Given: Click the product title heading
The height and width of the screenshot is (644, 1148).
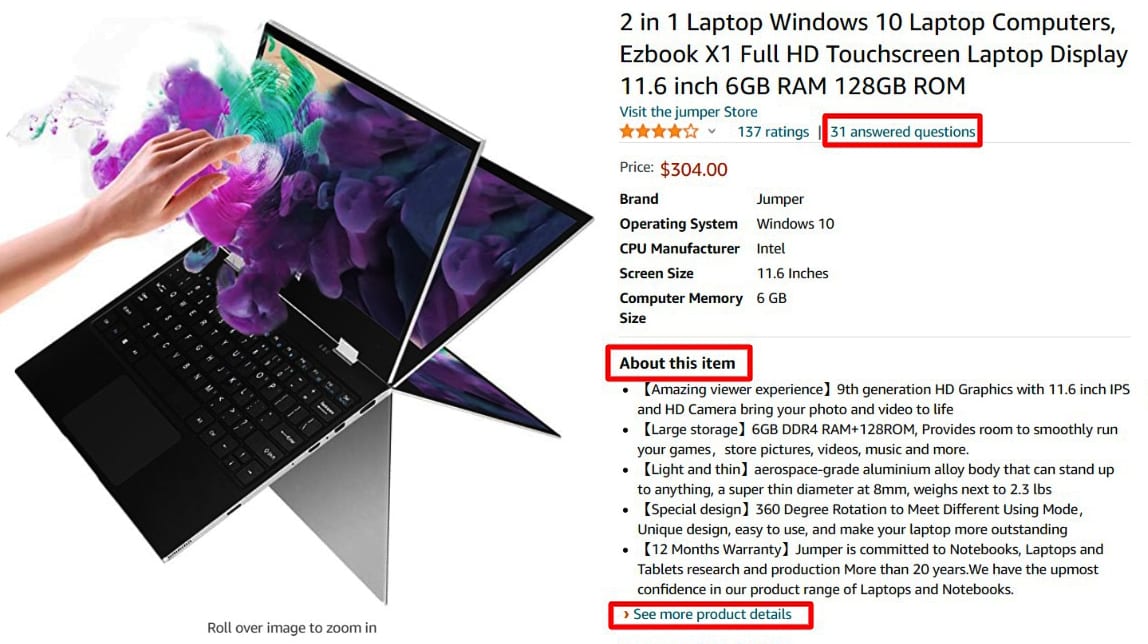Looking at the screenshot, I should pyautogui.click(x=873, y=54).
